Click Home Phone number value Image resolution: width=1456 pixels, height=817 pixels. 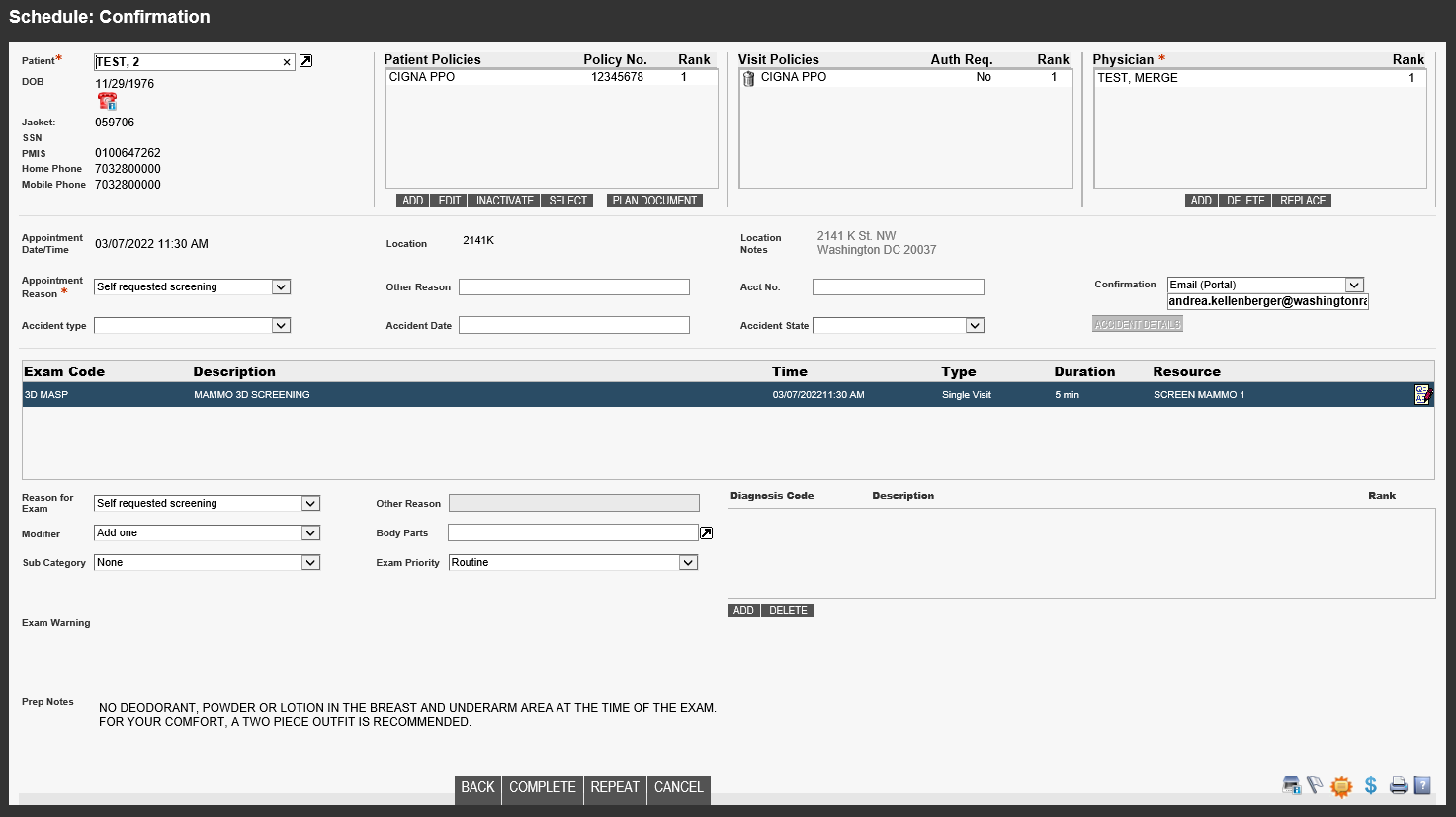pos(128,169)
